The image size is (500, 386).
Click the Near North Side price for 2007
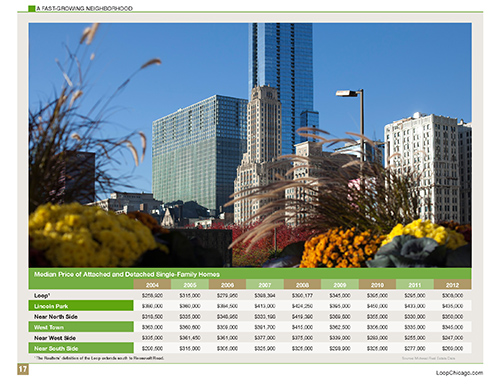click(x=265, y=317)
